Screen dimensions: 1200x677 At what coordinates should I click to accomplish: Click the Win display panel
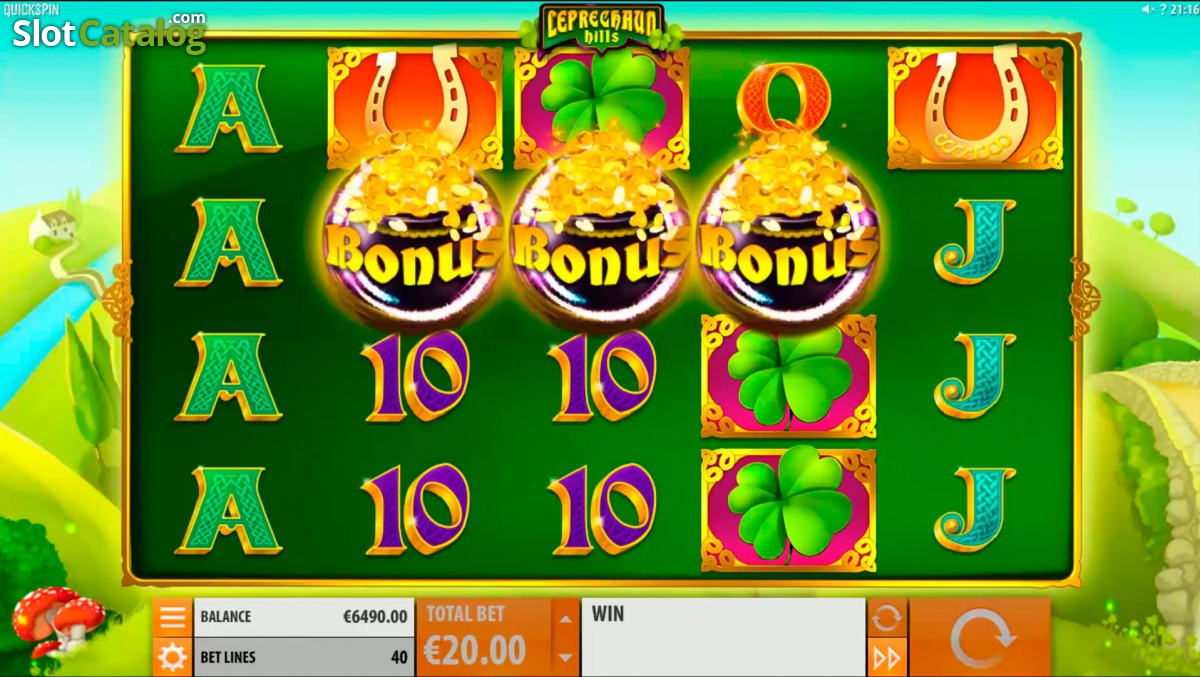(723, 638)
